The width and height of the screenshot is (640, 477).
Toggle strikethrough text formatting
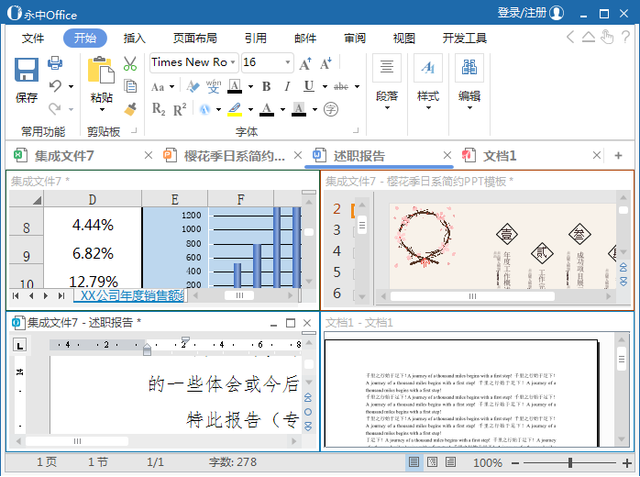pos(341,86)
